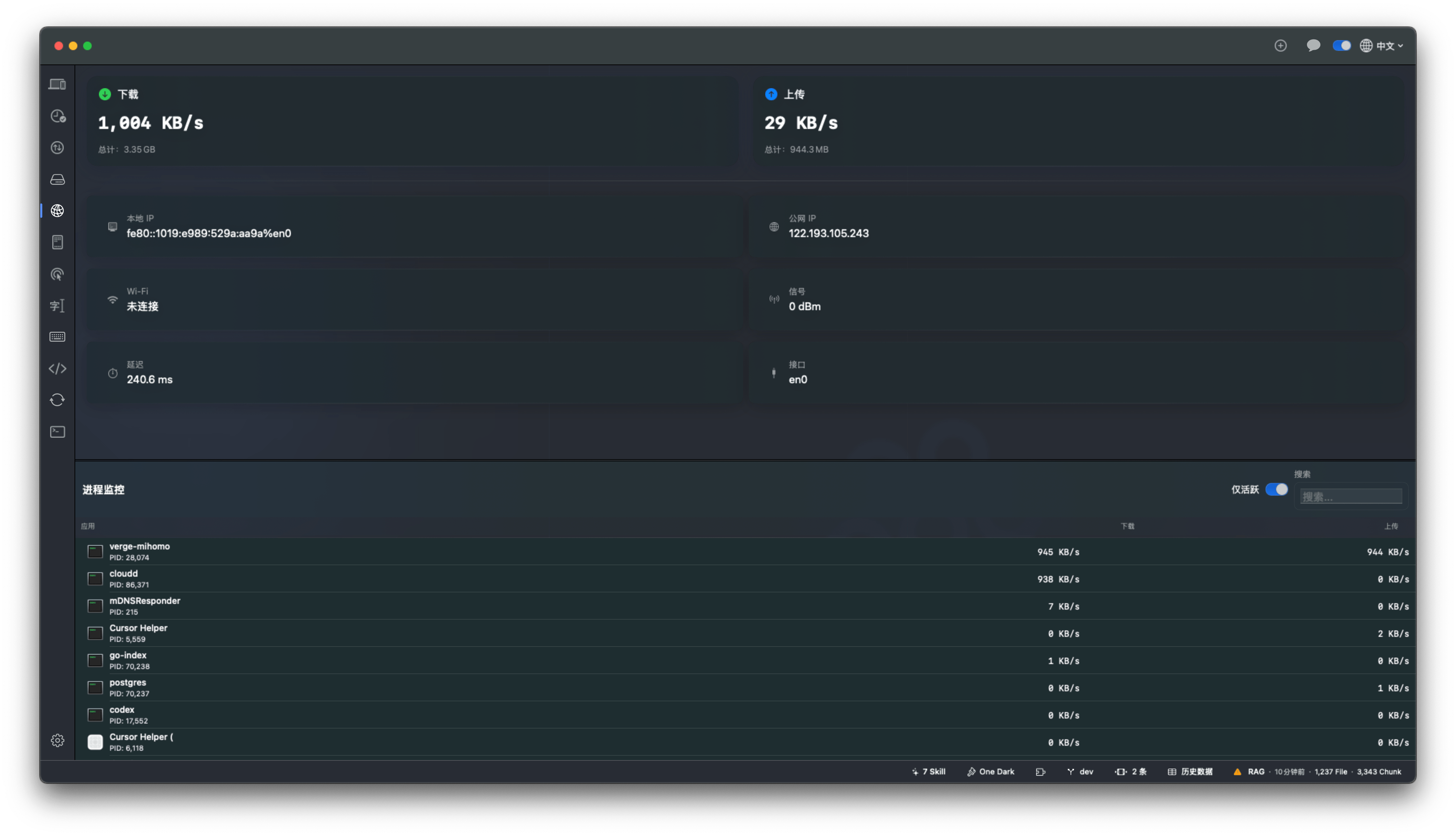Click the en0 interface value
The image size is (1456, 836).
click(x=798, y=380)
